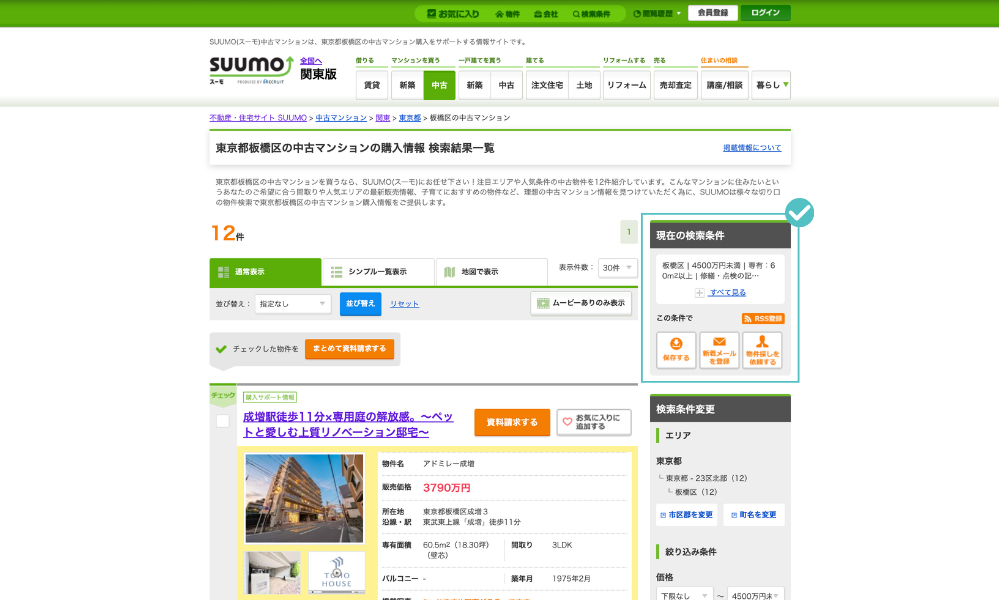Open the リフォーム navigation tab
The width and height of the screenshot is (1000, 600).
click(x=626, y=85)
